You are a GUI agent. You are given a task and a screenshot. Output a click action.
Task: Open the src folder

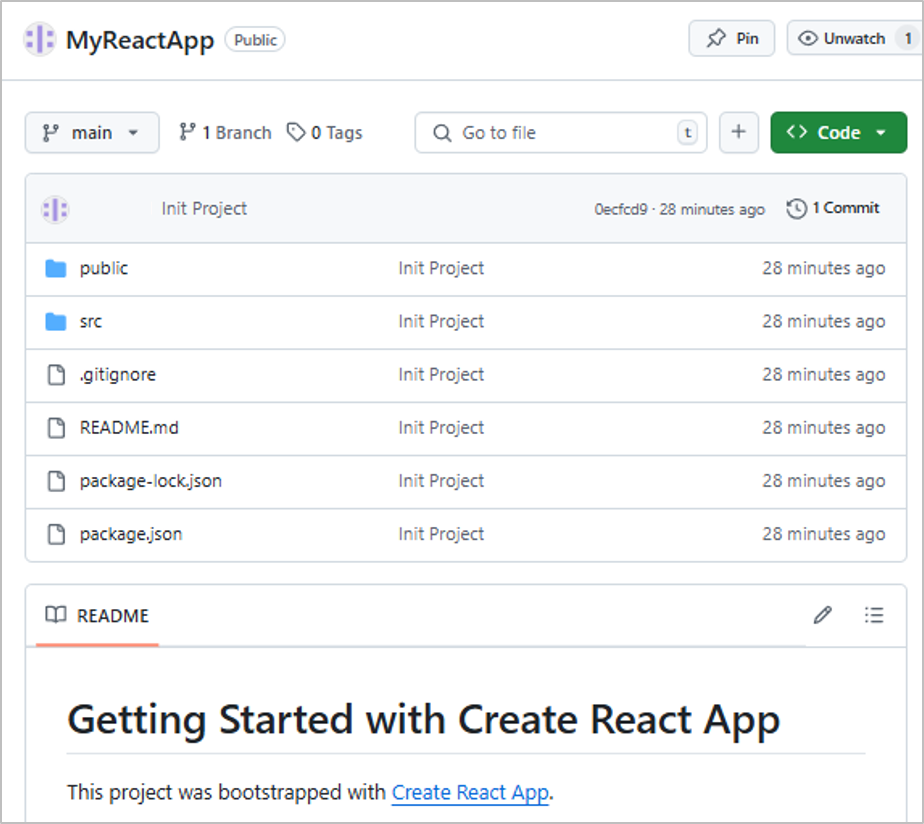point(91,322)
